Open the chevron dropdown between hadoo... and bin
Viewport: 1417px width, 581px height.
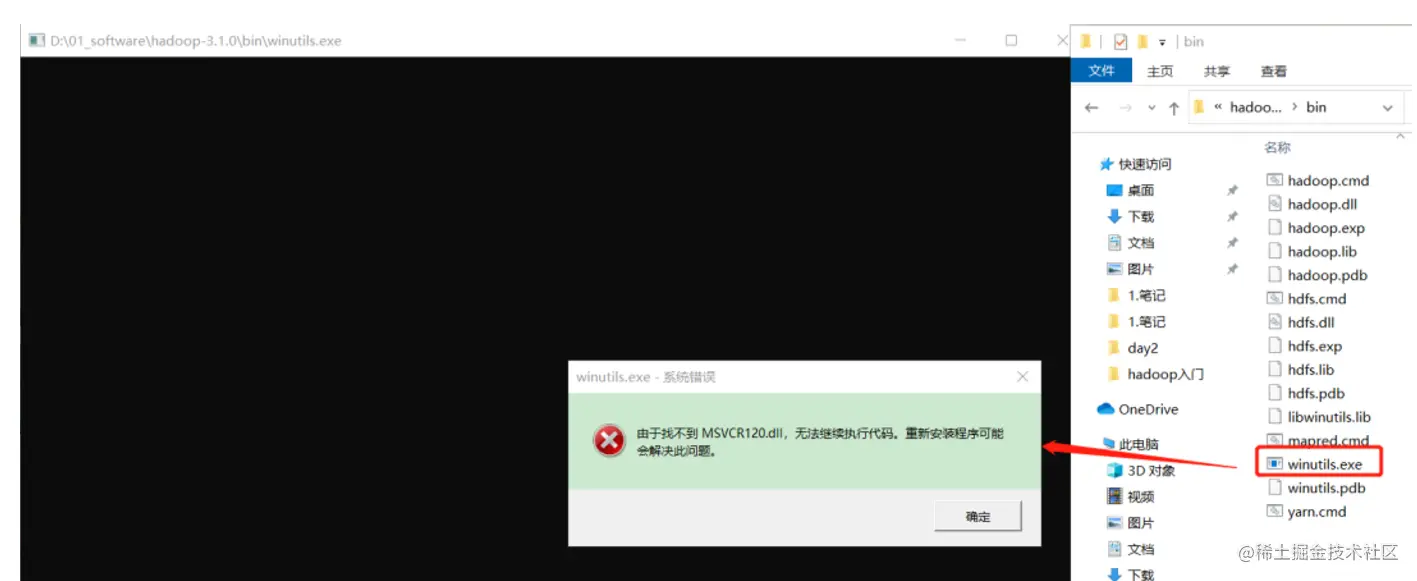[x=1295, y=107]
